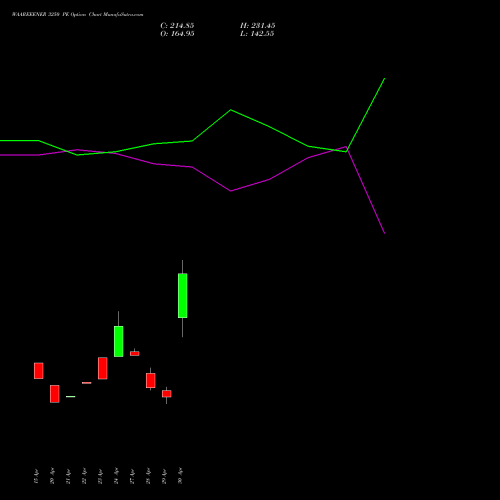Click the thin green doji candle for 21 Apr
The width and height of the screenshot is (500, 500).
pos(71,396)
